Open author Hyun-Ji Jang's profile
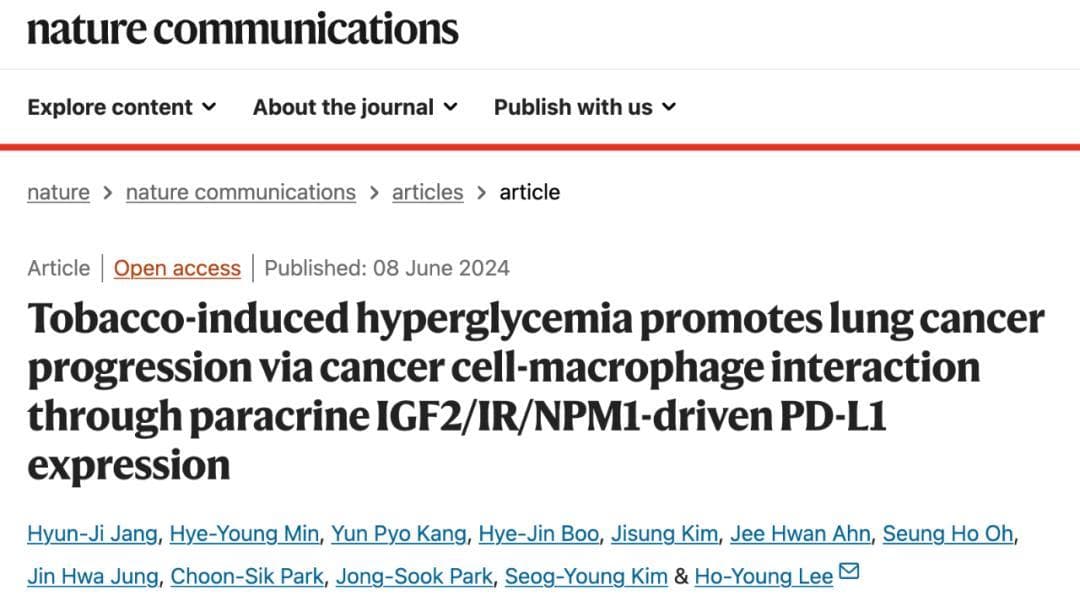This screenshot has height=612, width=1080. click(x=92, y=534)
